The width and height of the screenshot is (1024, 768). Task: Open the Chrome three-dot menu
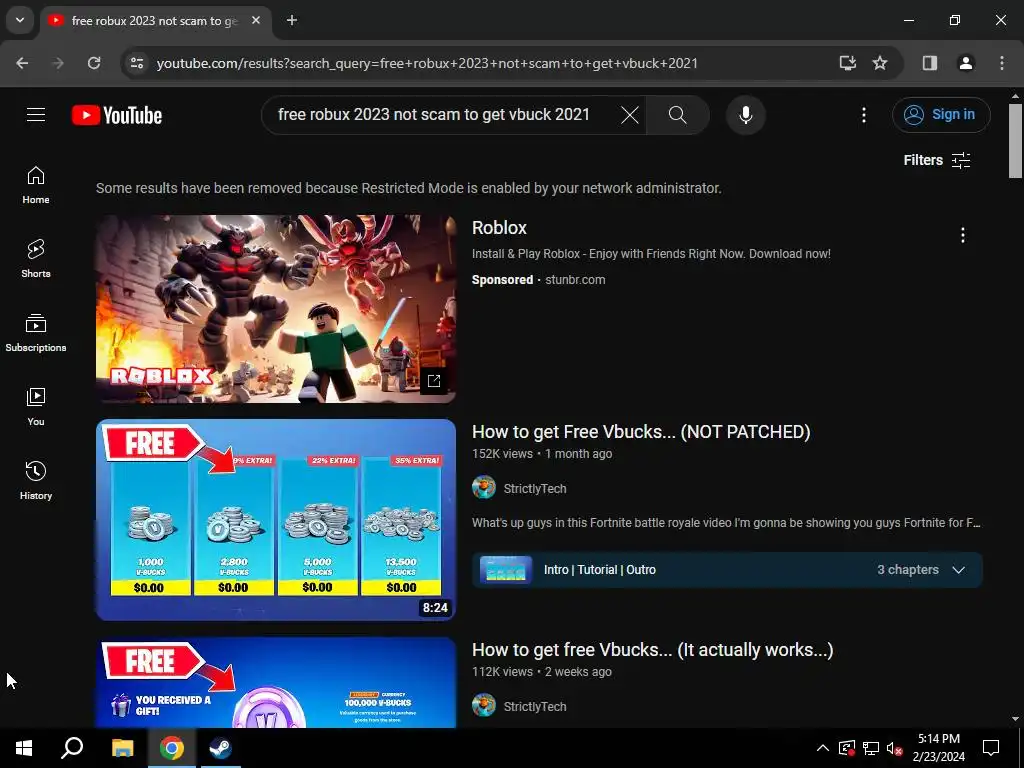1002,63
